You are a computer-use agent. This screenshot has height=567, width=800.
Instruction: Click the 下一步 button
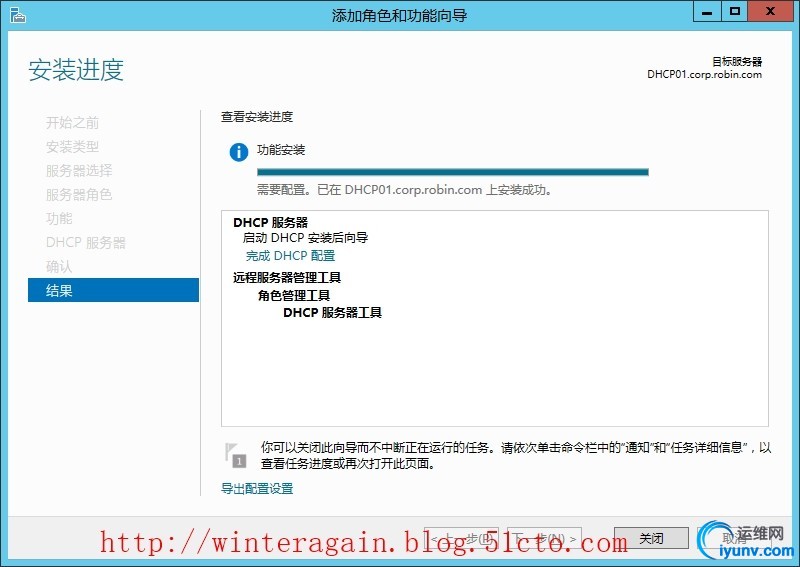(x=544, y=538)
